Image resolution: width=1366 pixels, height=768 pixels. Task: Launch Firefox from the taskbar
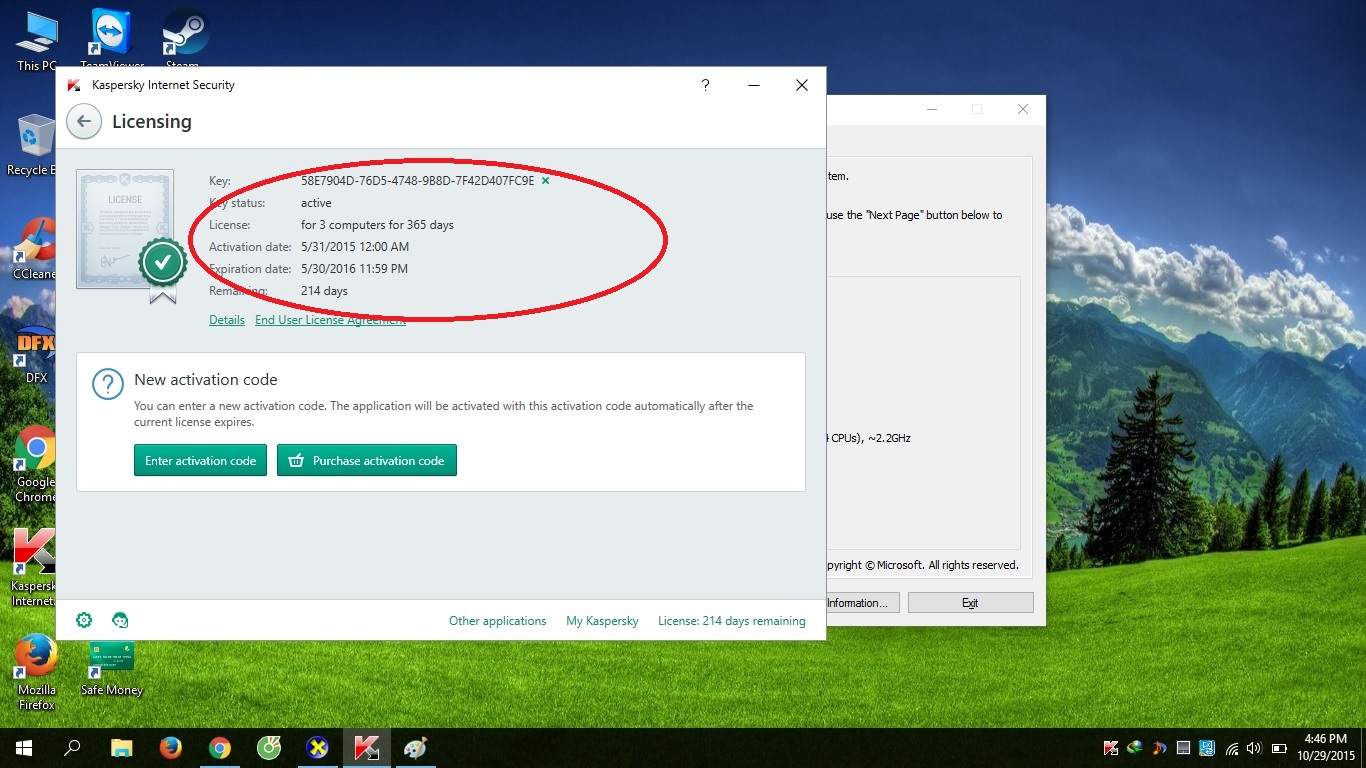tap(170, 748)
